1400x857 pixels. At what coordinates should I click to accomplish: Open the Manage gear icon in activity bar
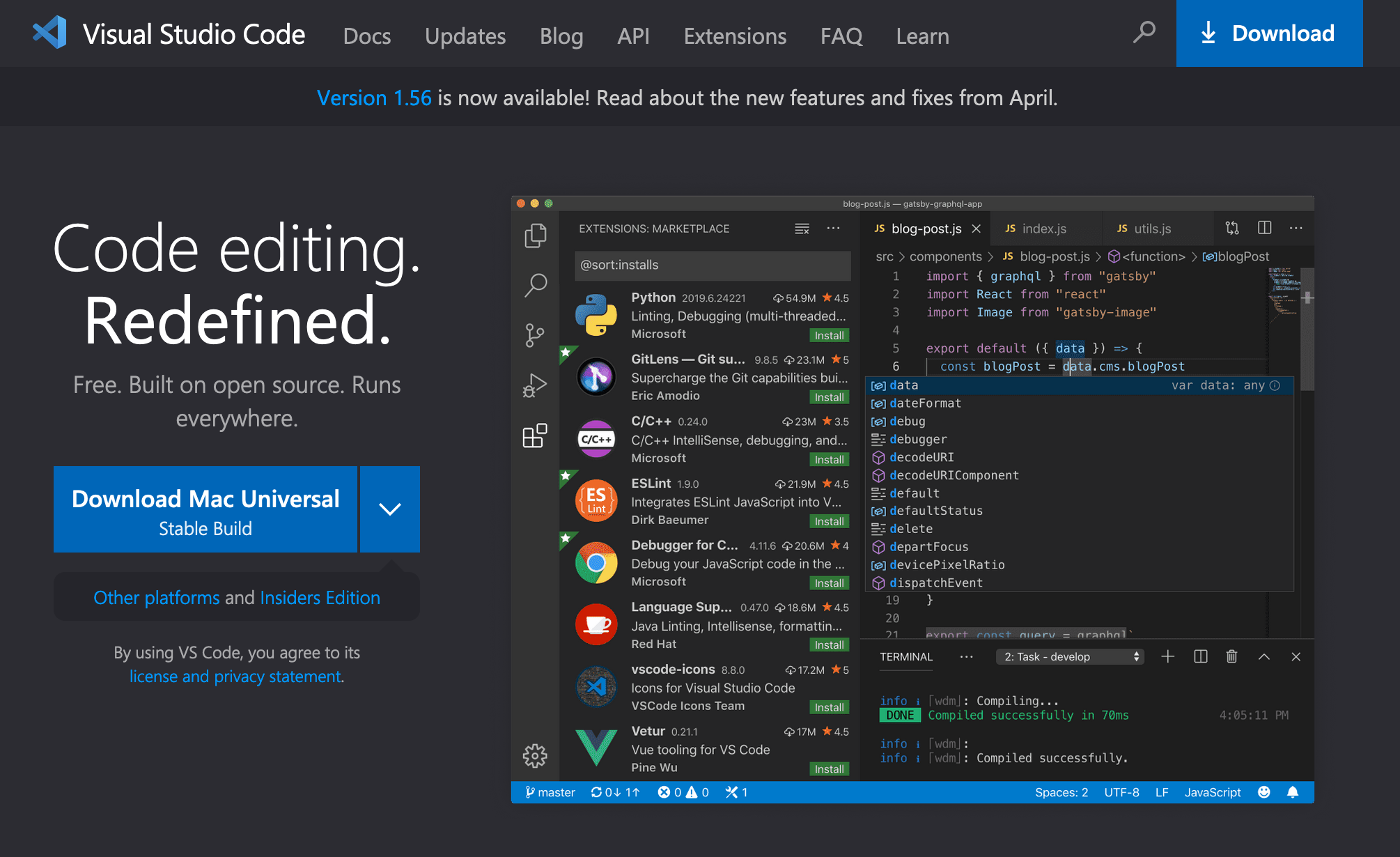535,755
